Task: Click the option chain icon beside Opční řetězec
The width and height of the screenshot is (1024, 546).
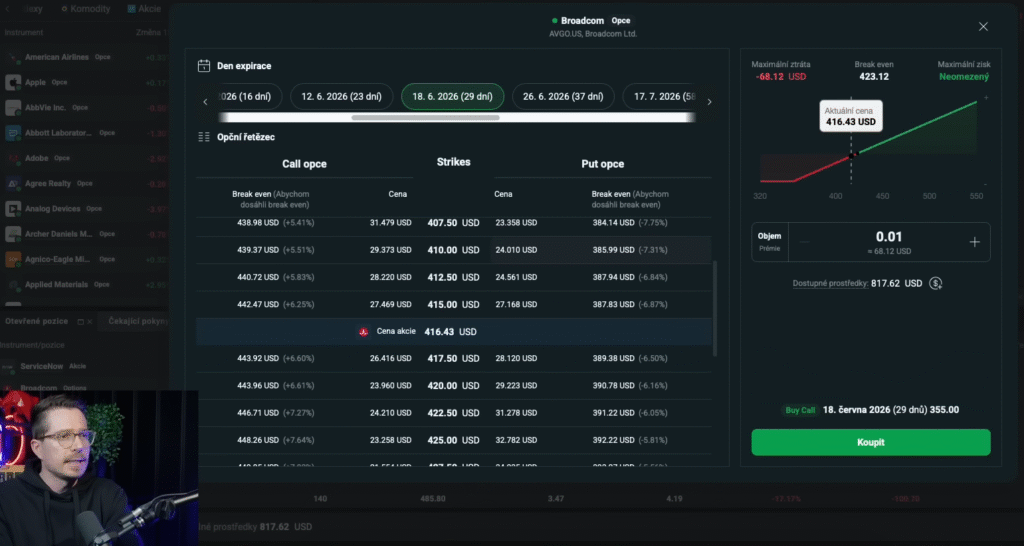Action: click(204, 137)
